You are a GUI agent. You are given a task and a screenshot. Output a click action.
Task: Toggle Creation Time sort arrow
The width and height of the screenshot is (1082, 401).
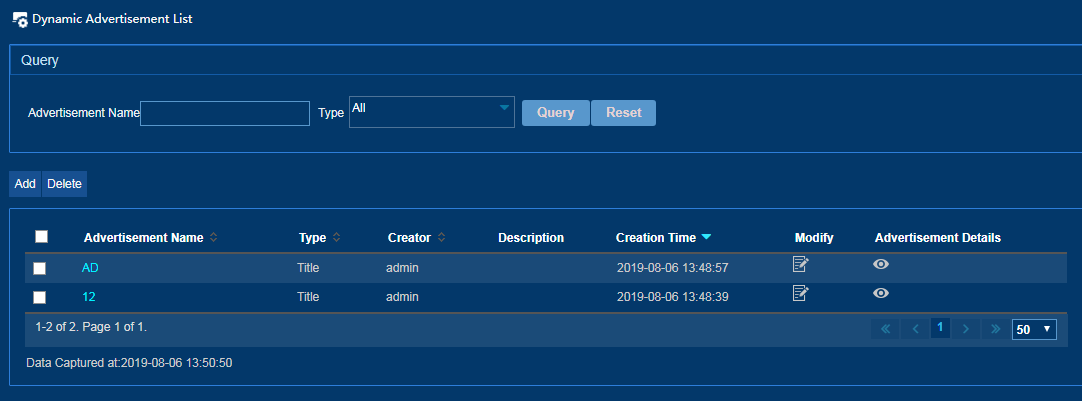706,237
